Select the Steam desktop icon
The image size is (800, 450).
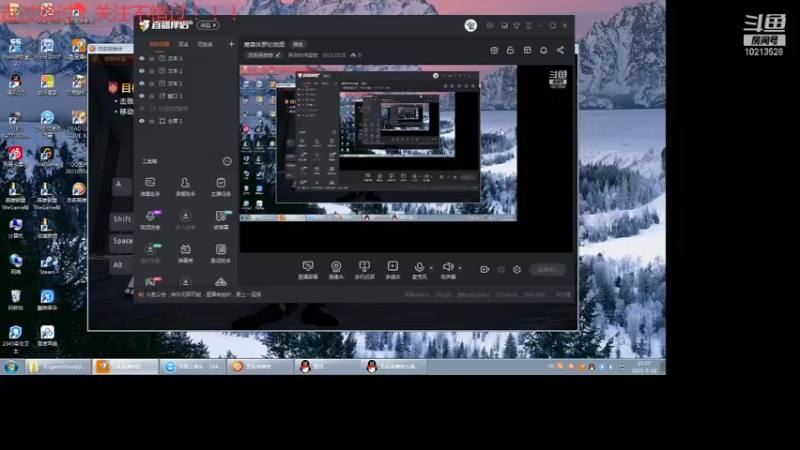click(x=47, y=265)
